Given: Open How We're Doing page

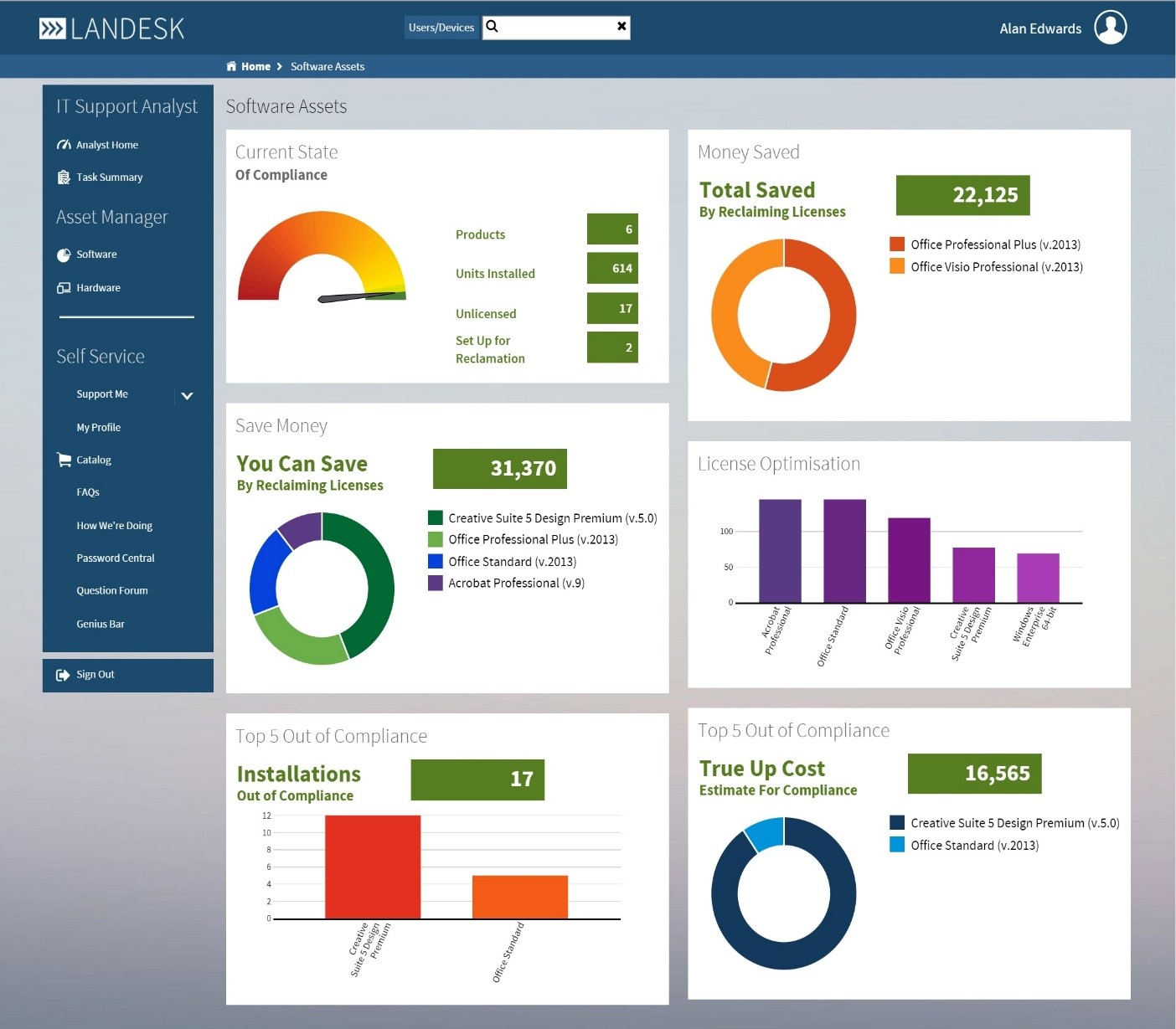Looking at the screenshot, I should click(115, 526).
